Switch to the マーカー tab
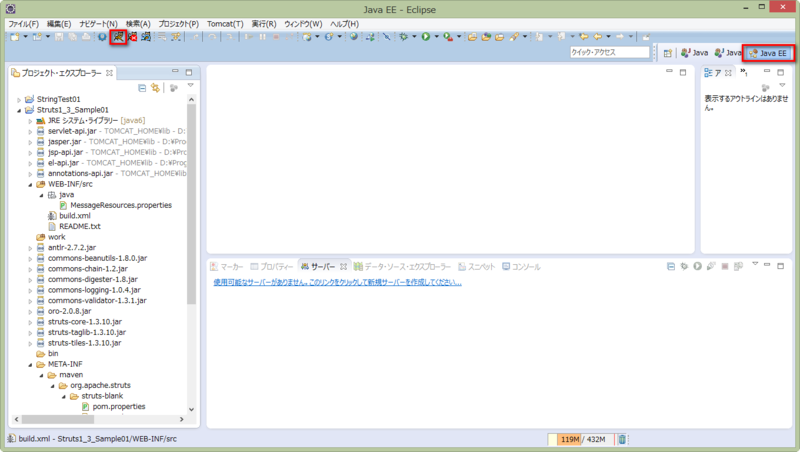 [x=227, y=267]
